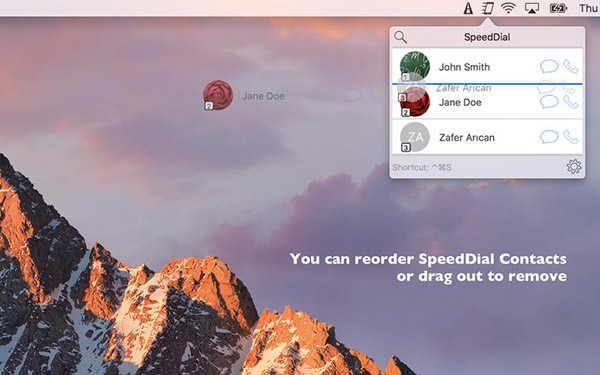Open the clock showing Thu
This screenshot has height=375, width=600.
click(589, 8)
